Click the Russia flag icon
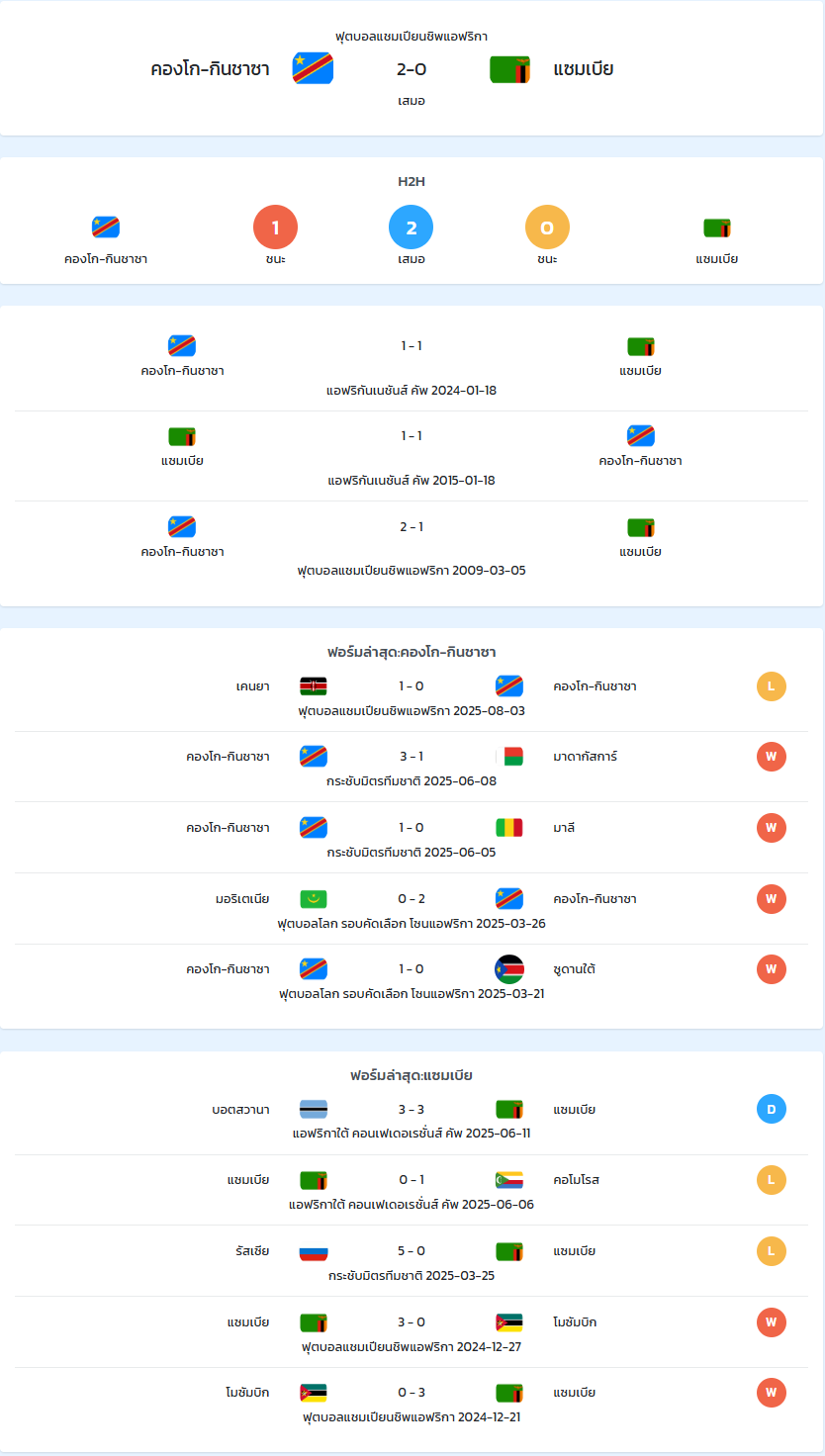This screenshot has width=825, height=1456. pyautogui.click(x=314, y=1251)
